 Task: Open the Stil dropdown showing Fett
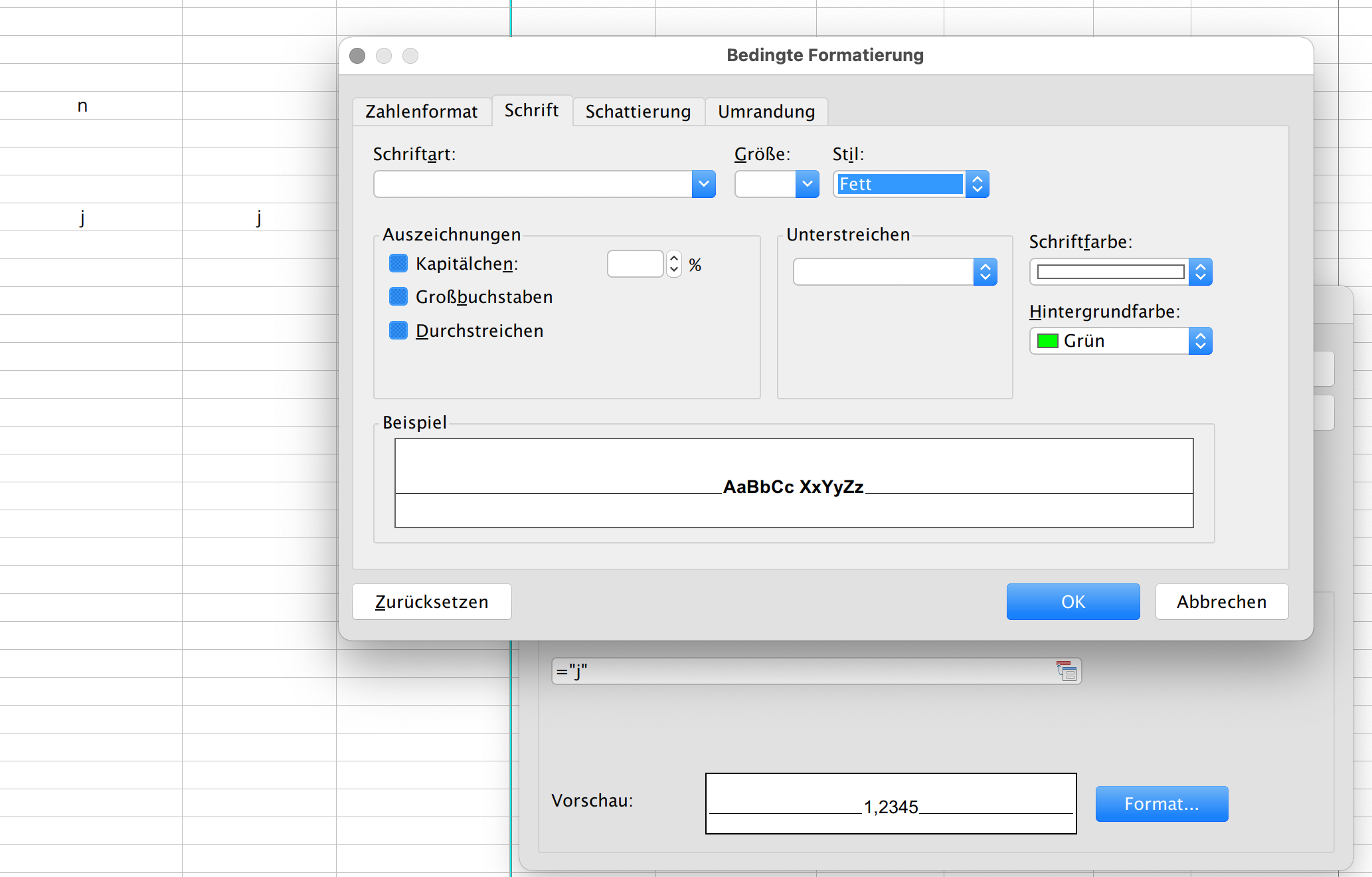click(x=911, y=184)
